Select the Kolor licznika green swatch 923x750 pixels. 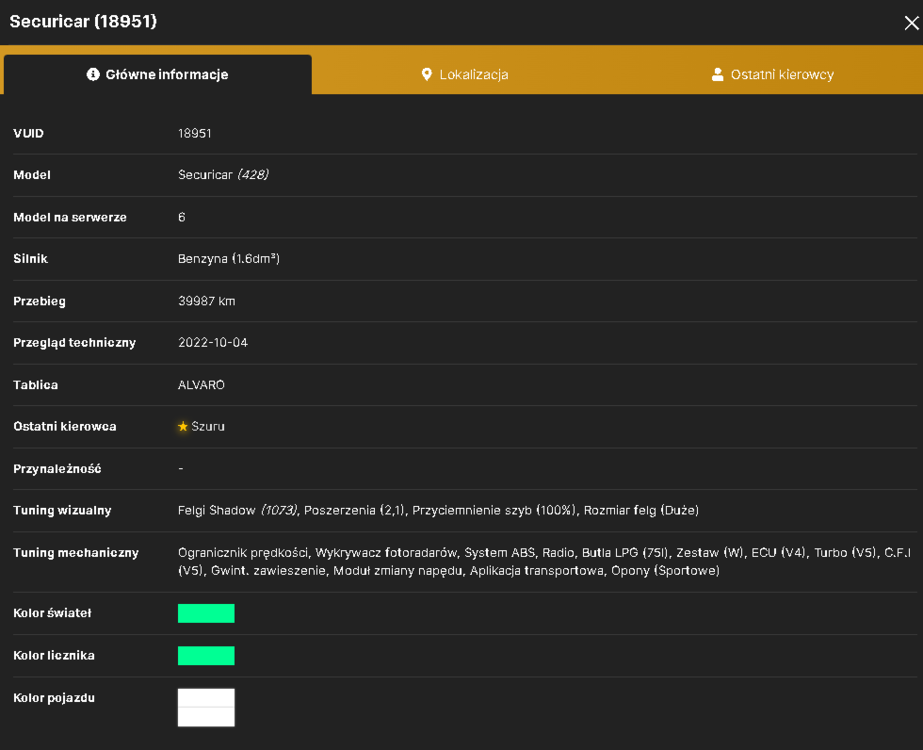coord(206,656)
